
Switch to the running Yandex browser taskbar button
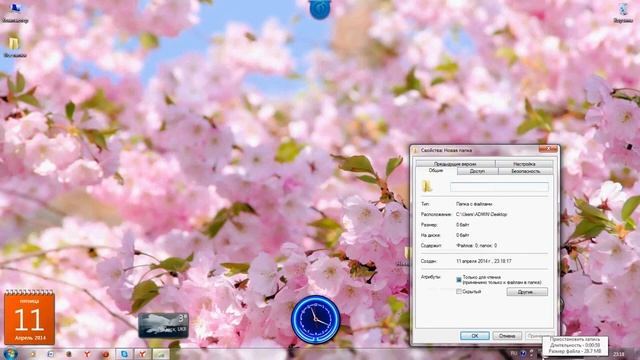coord(142,354)
